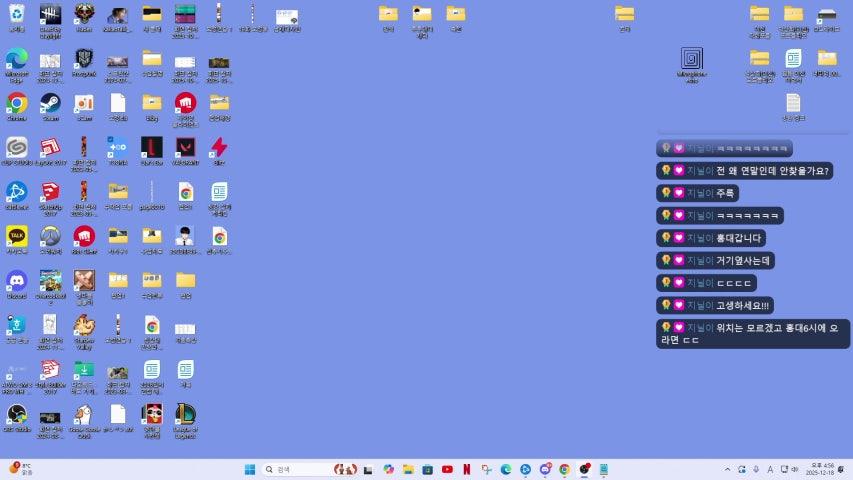The height and width of the screenshot is (480, 853).
Task: Launch Steam from the desktop
Action: (x=50, y=103)
